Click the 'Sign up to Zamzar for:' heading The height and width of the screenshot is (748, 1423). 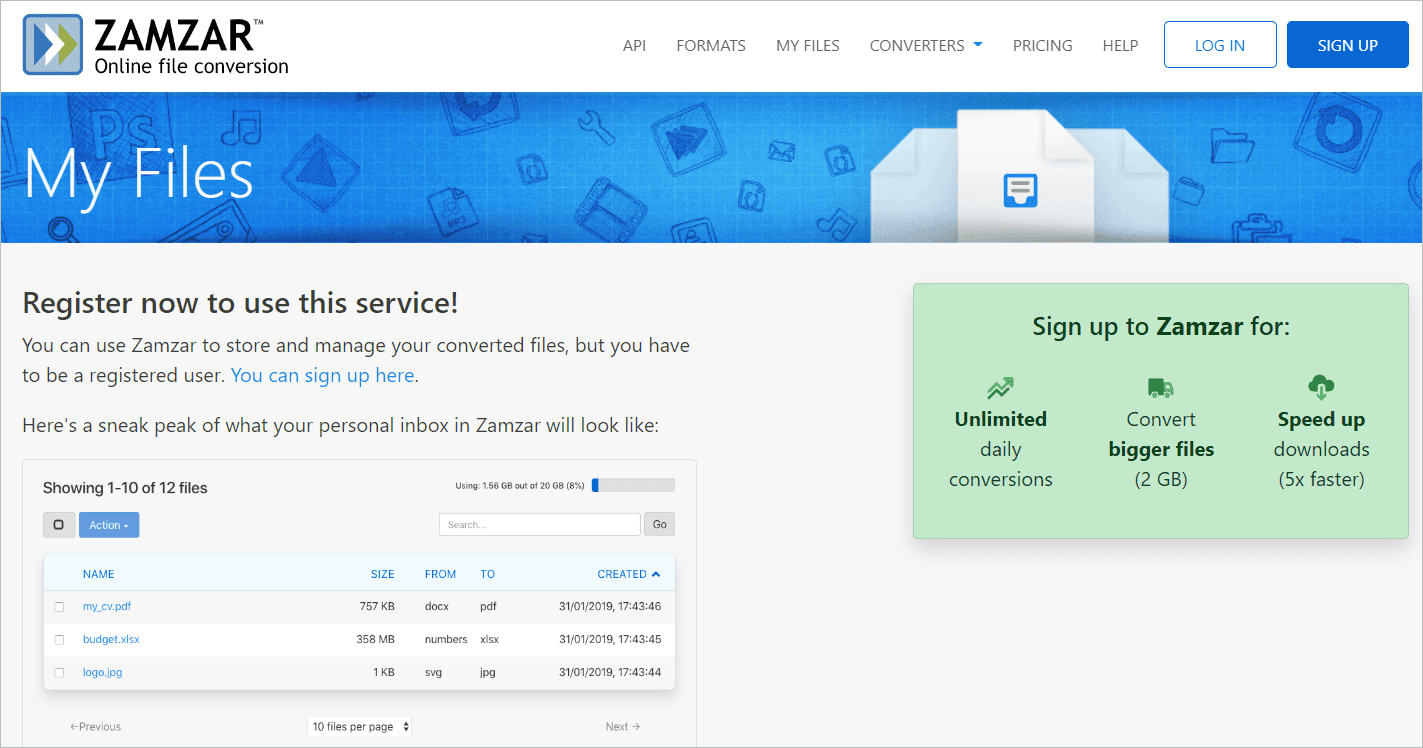[1161, 326]
